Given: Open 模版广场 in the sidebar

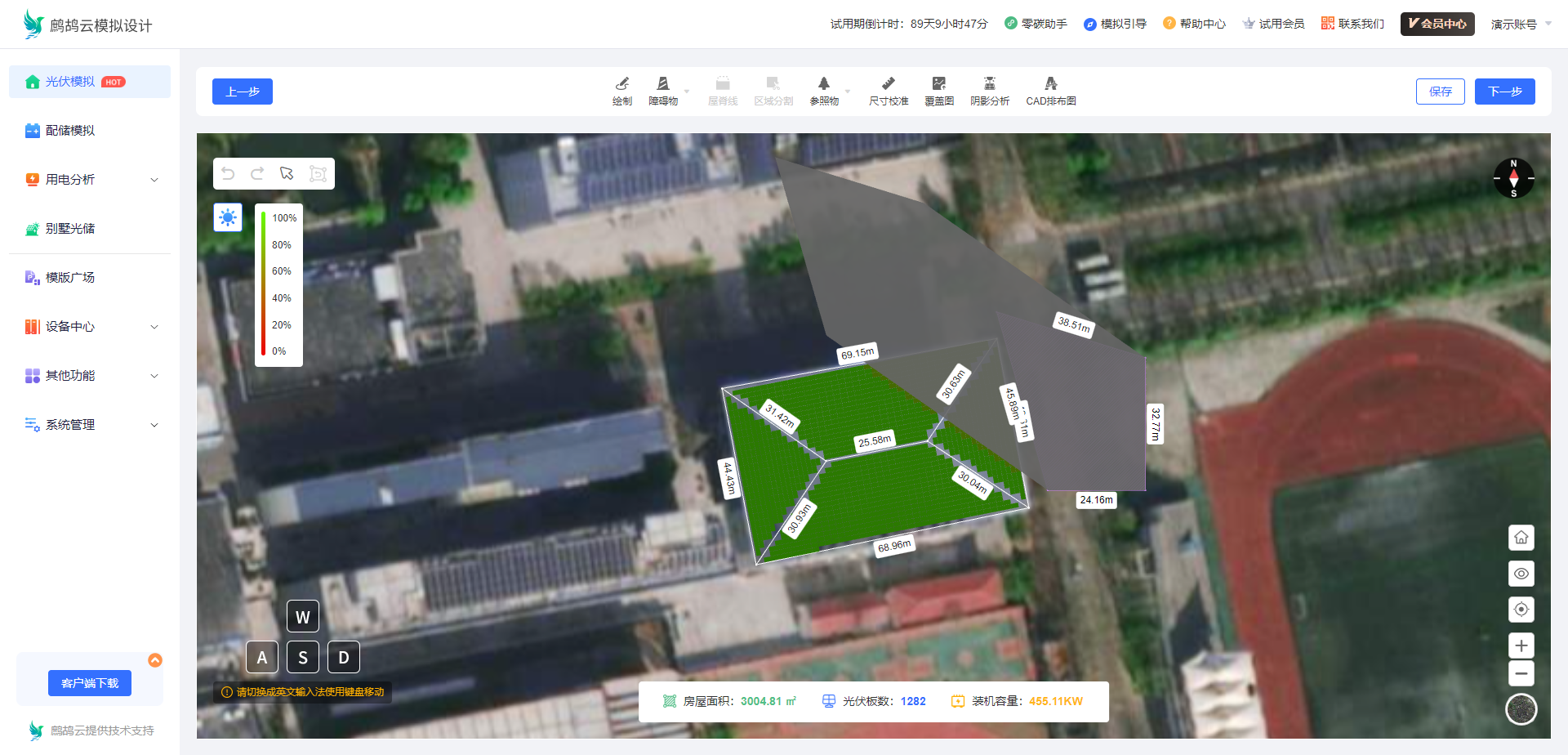Looking at the screenshot, I should coord(90,278).
